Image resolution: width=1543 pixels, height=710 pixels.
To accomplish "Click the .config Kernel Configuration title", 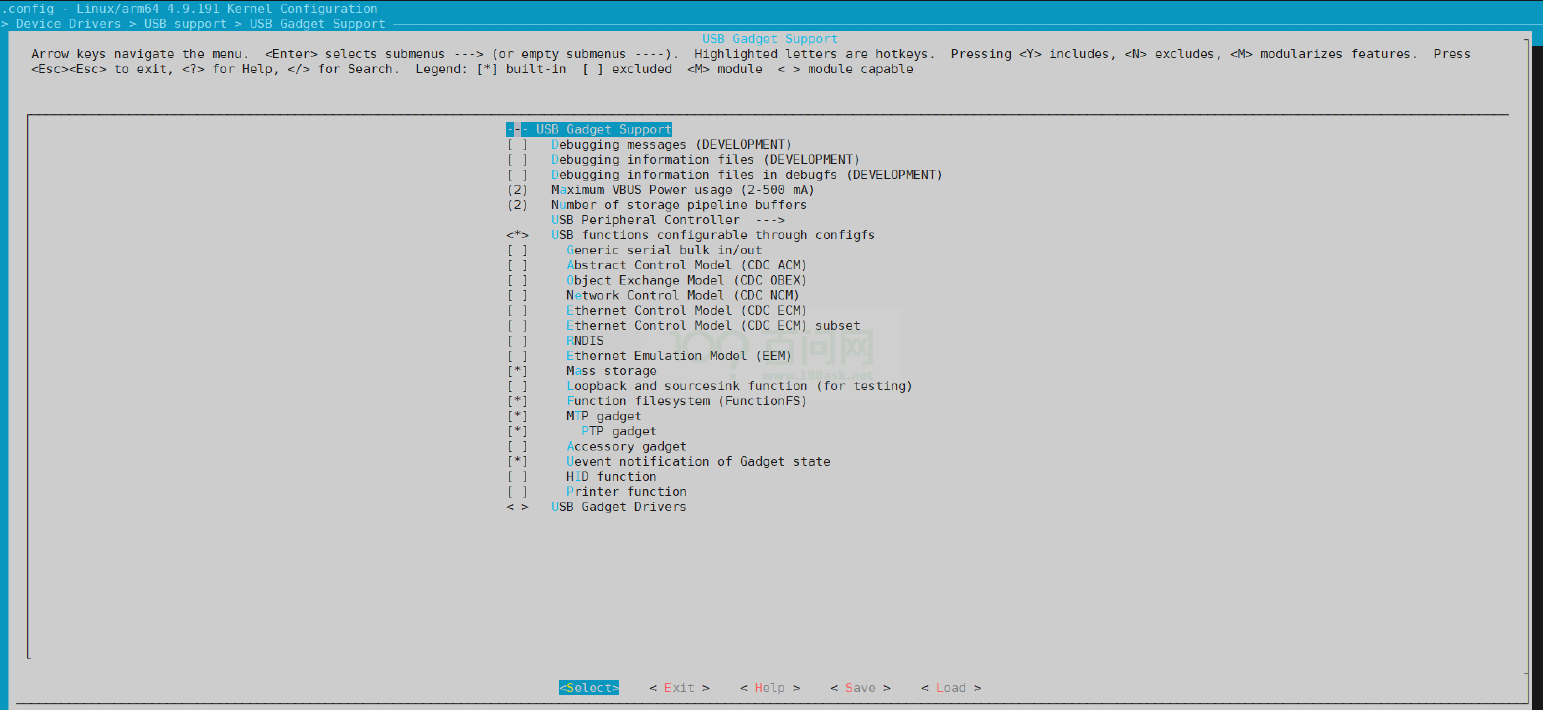I will [x=190, y=9].
